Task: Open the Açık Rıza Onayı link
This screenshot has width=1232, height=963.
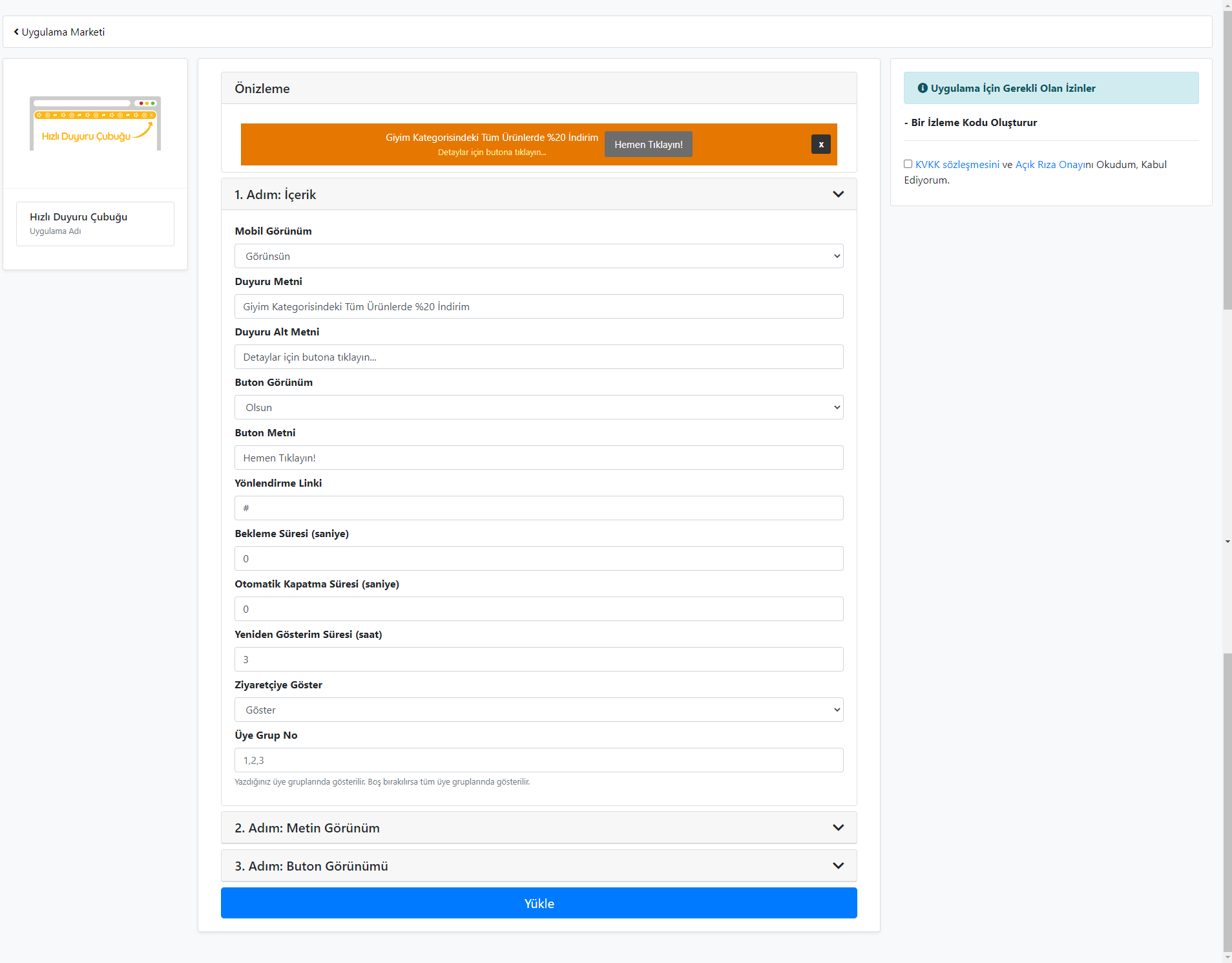Action: pyautogui.click(x=1051, y=165)
